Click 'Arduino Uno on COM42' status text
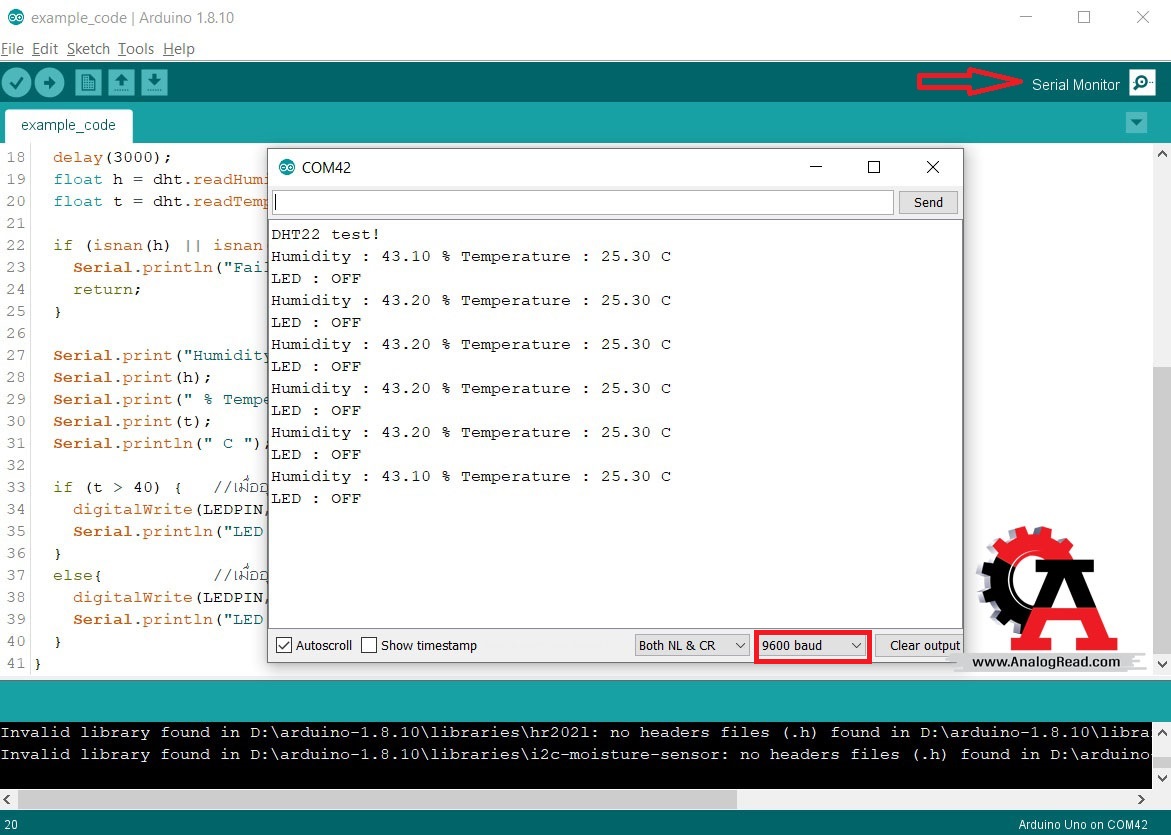The height and width of the screenshot is (835, 1171). click(x=1083, y=825)
